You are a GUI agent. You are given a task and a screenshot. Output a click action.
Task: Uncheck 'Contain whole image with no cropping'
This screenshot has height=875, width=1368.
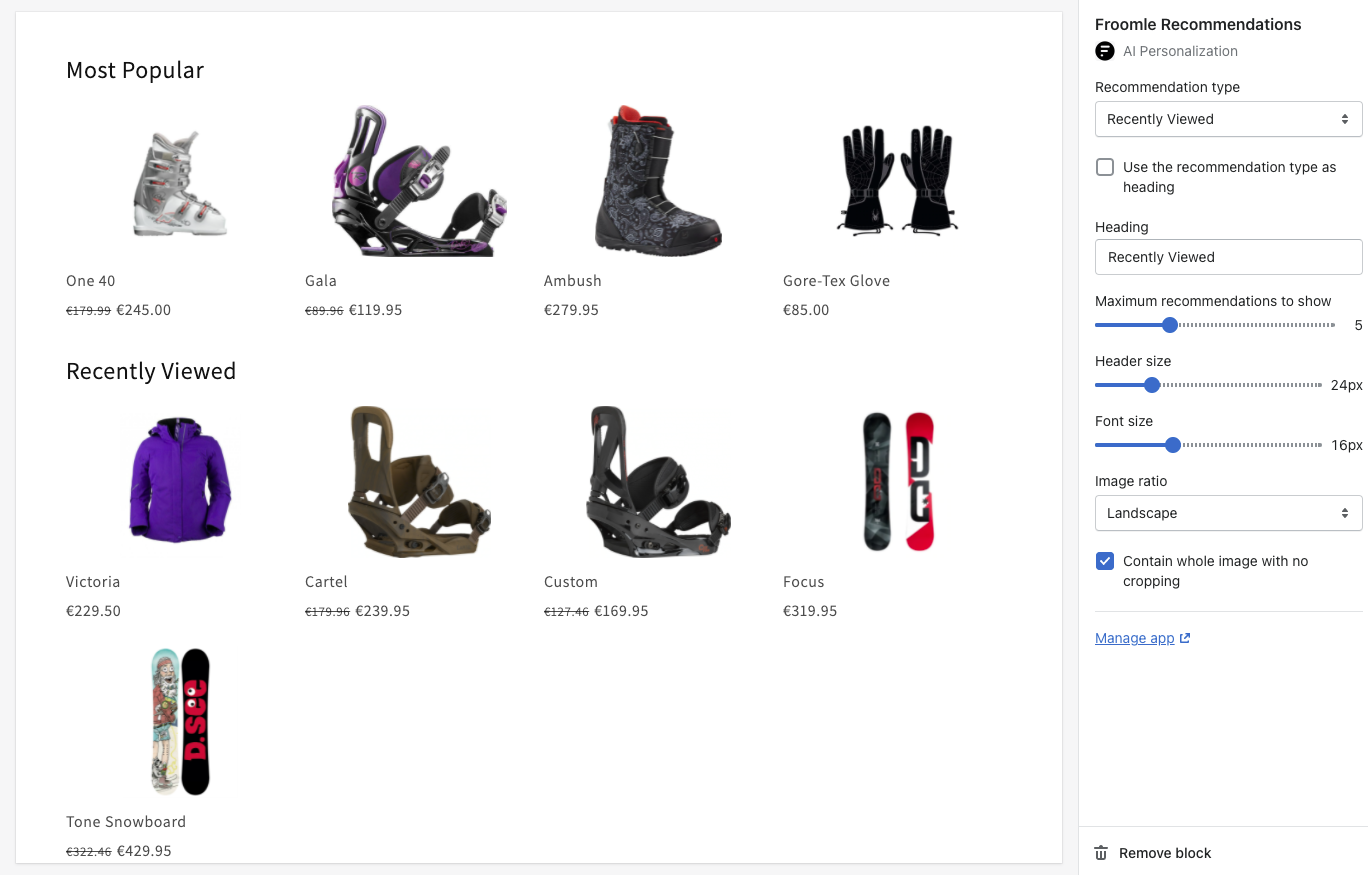tap(1104, 561)
